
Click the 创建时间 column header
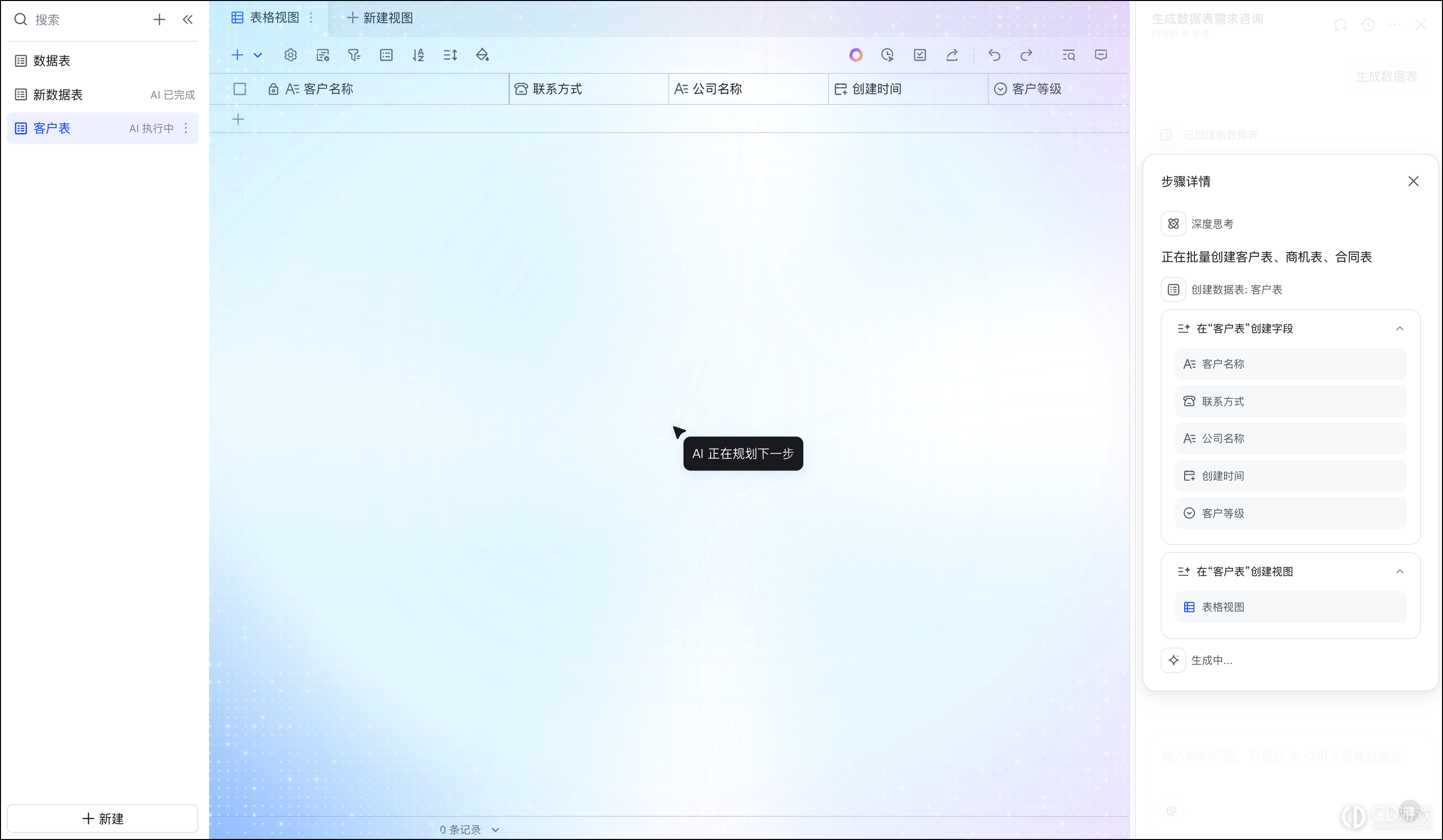point(908,89)
